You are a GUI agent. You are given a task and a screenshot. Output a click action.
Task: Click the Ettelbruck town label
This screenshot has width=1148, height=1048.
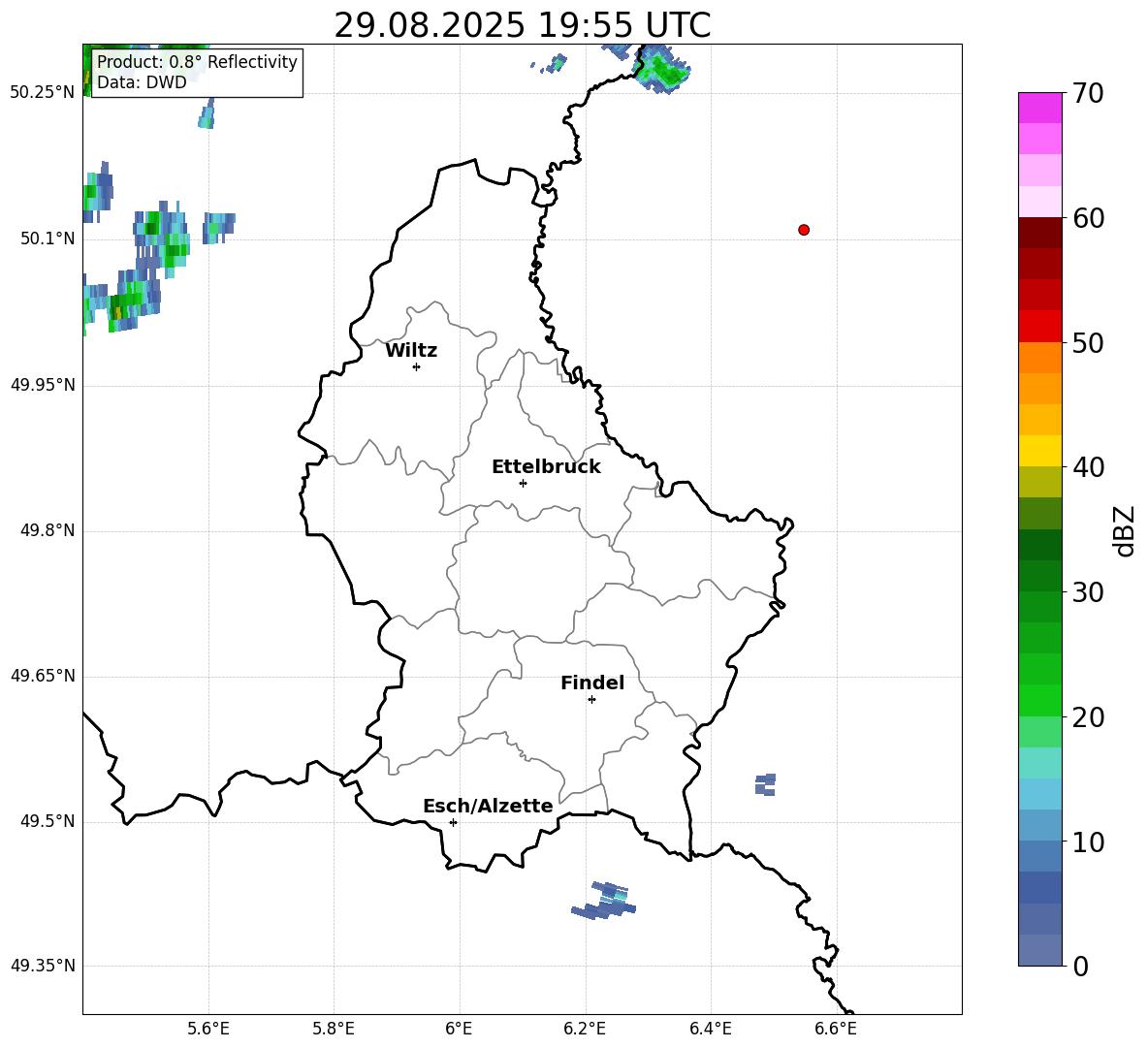(546, 466)
